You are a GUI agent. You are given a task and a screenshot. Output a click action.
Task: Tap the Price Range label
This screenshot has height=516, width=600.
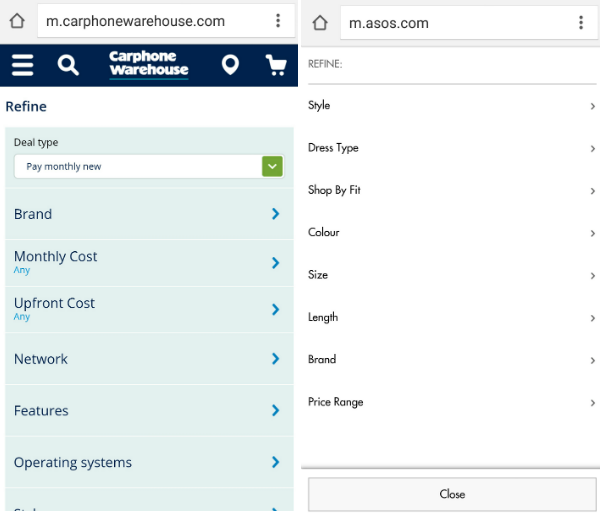[336, 402]
